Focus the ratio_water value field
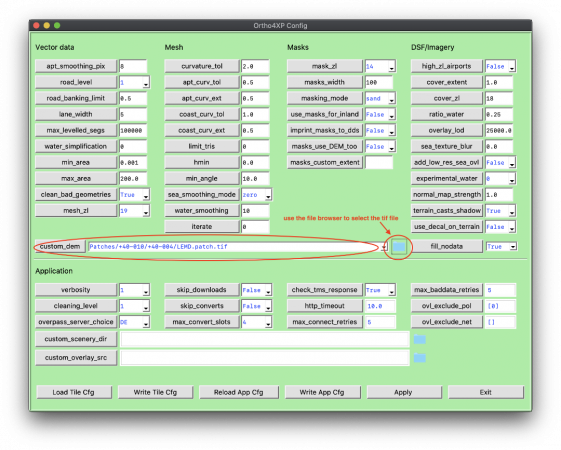The width and height of the screenshot is (561, 450). pos(499,114)
